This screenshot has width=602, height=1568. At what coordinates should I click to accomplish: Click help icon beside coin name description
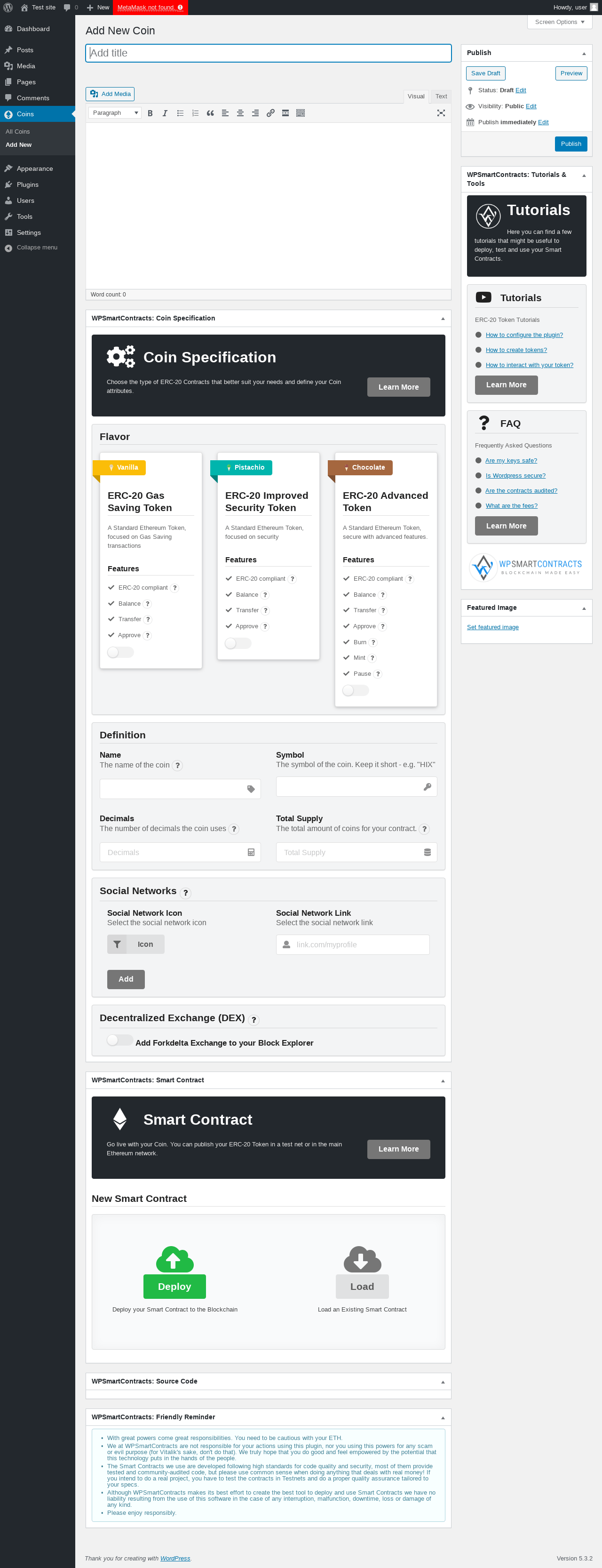click(178, 766)
